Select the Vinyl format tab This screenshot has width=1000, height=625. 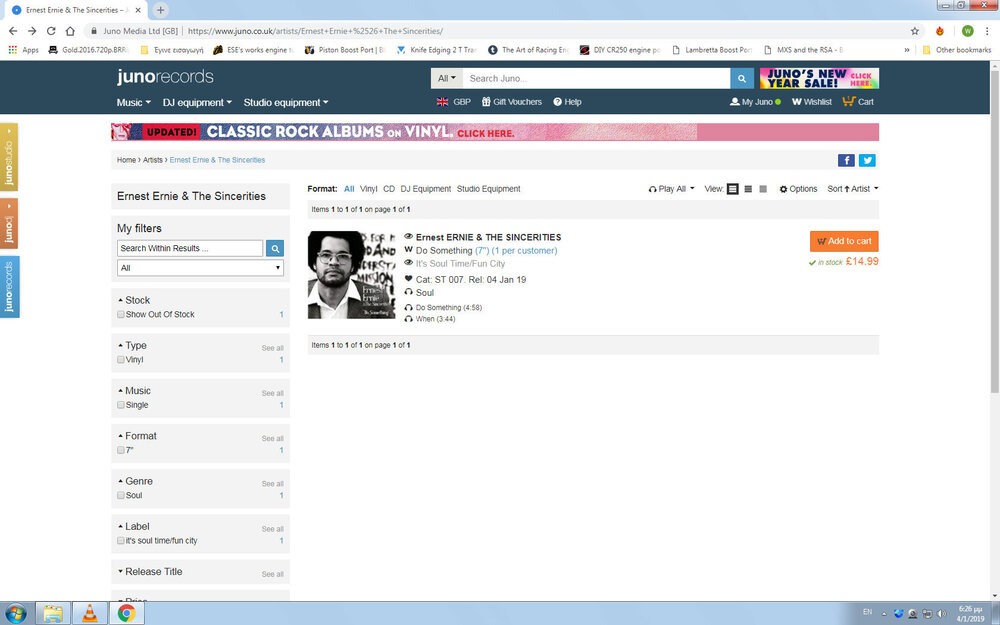coord(369,189)
